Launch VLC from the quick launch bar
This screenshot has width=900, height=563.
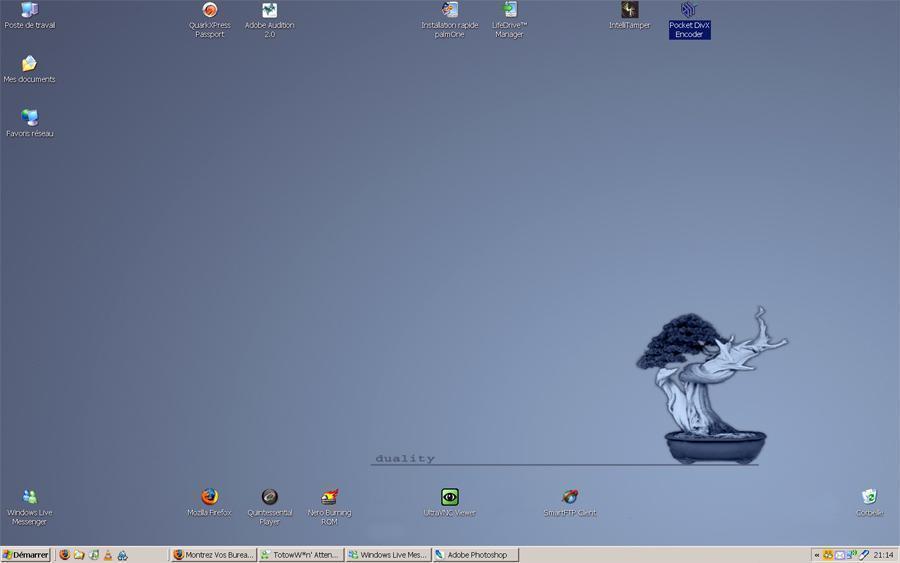108,555
